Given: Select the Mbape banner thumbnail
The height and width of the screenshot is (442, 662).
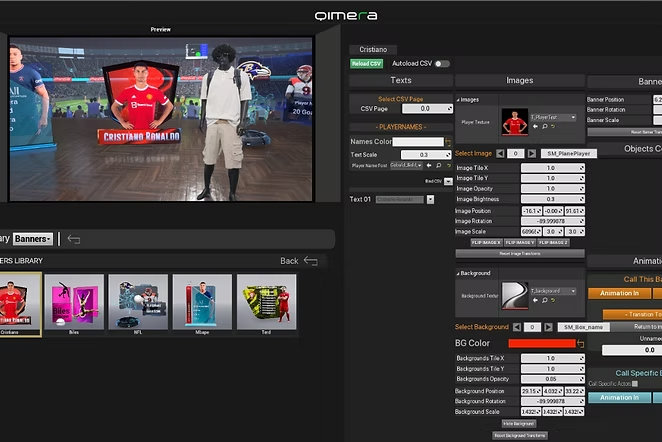Looking at the screenshot, I should [202, 304].
